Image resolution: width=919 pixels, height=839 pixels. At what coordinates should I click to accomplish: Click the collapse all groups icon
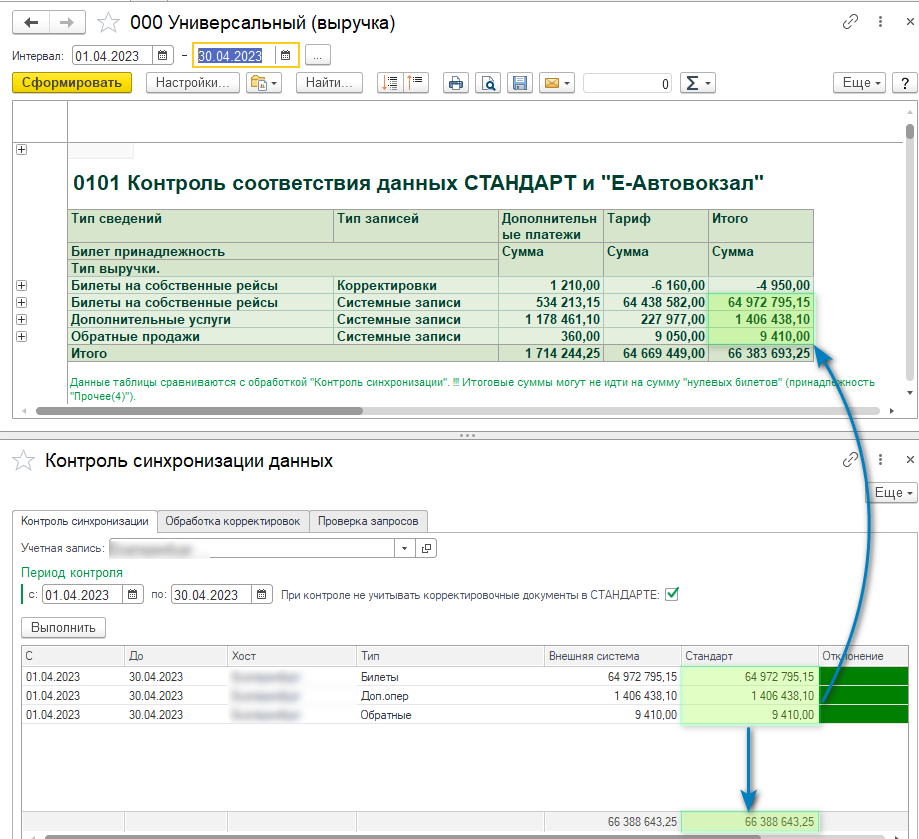point(415,84)
